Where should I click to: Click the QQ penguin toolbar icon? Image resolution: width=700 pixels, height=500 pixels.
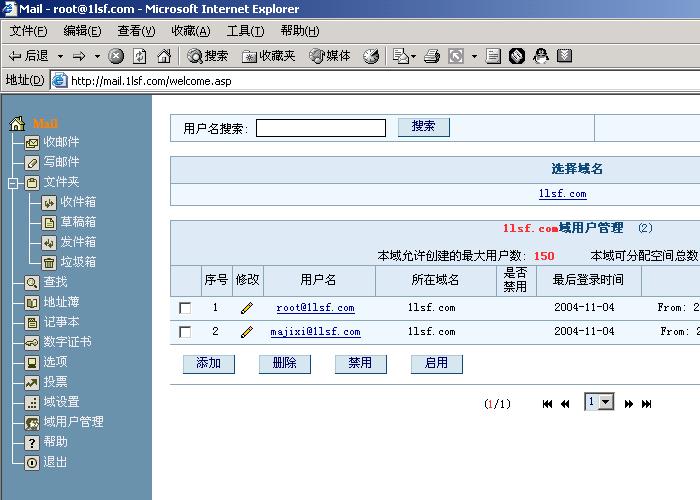541,56
